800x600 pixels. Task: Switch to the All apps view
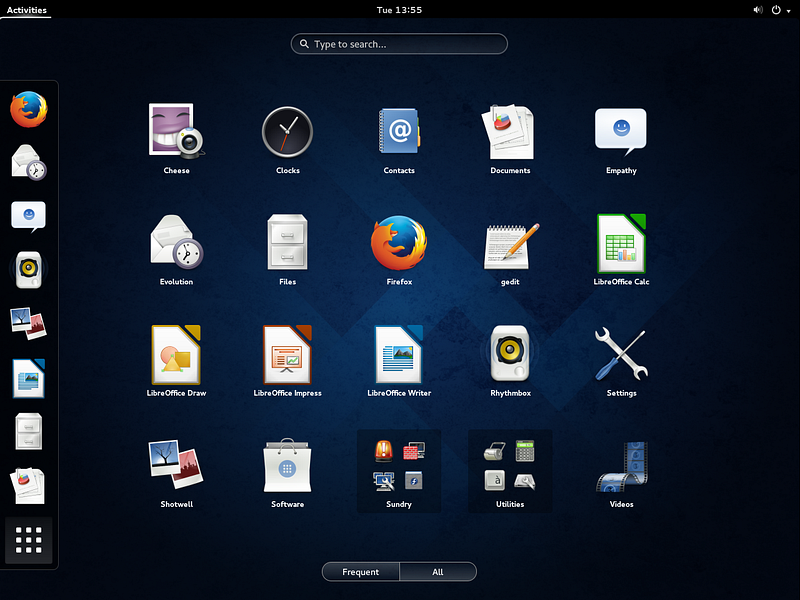[x=438, y=572]
